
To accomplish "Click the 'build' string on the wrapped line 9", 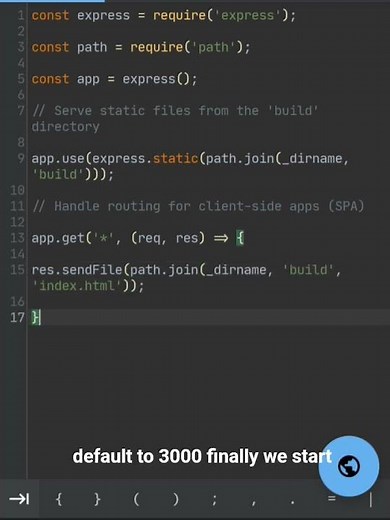I will pyautogui.click(x=58, y=174).
